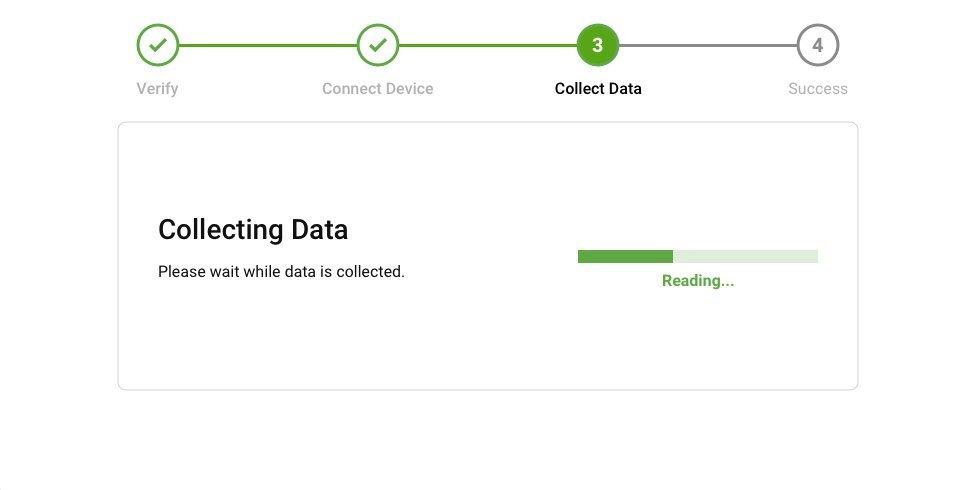Screen dimensions: 975x490
Task: Jump to the Success step label
Action: [x=818, y=89]
